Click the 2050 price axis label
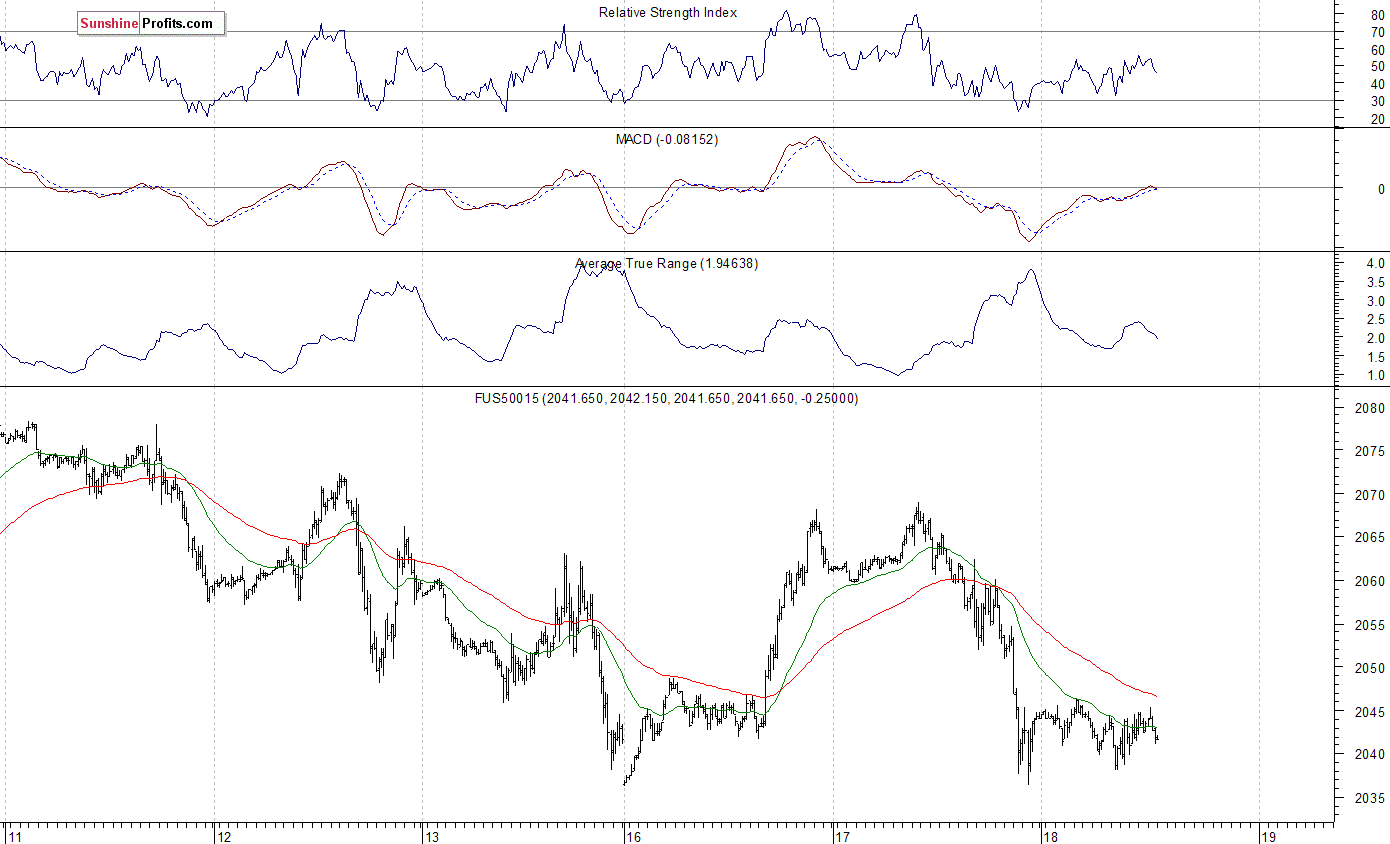The image size is (1390, 844). point(1369,668)
